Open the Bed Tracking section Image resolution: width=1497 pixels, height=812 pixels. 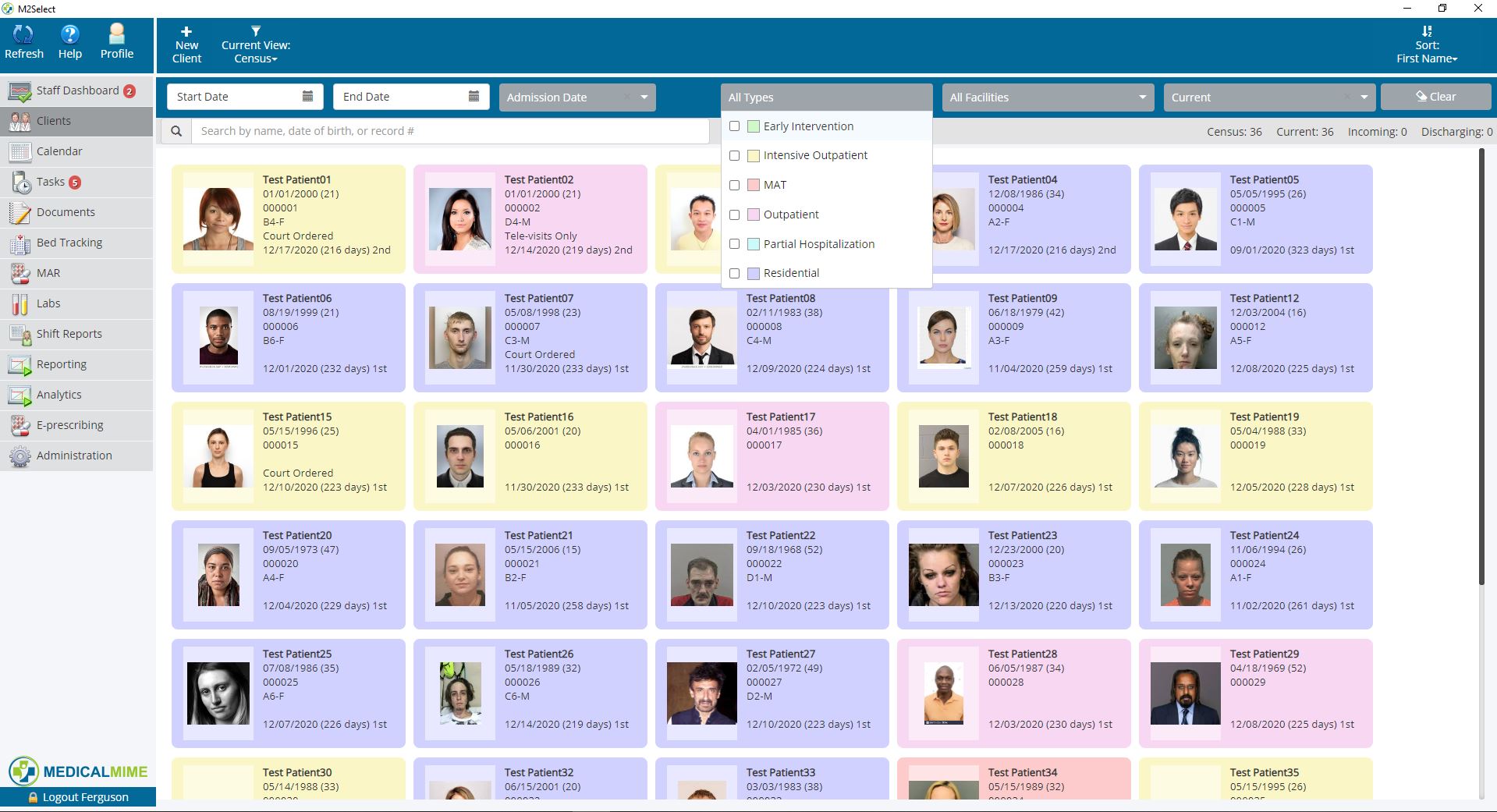[x=69, y=242]
